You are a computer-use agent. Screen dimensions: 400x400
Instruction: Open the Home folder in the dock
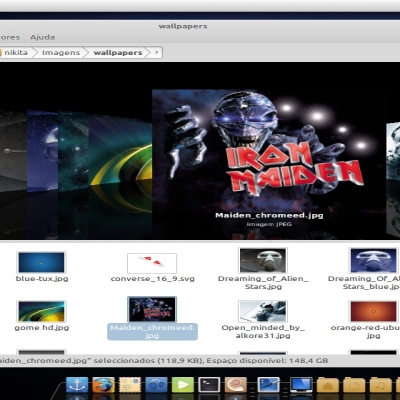pos(328,385)
